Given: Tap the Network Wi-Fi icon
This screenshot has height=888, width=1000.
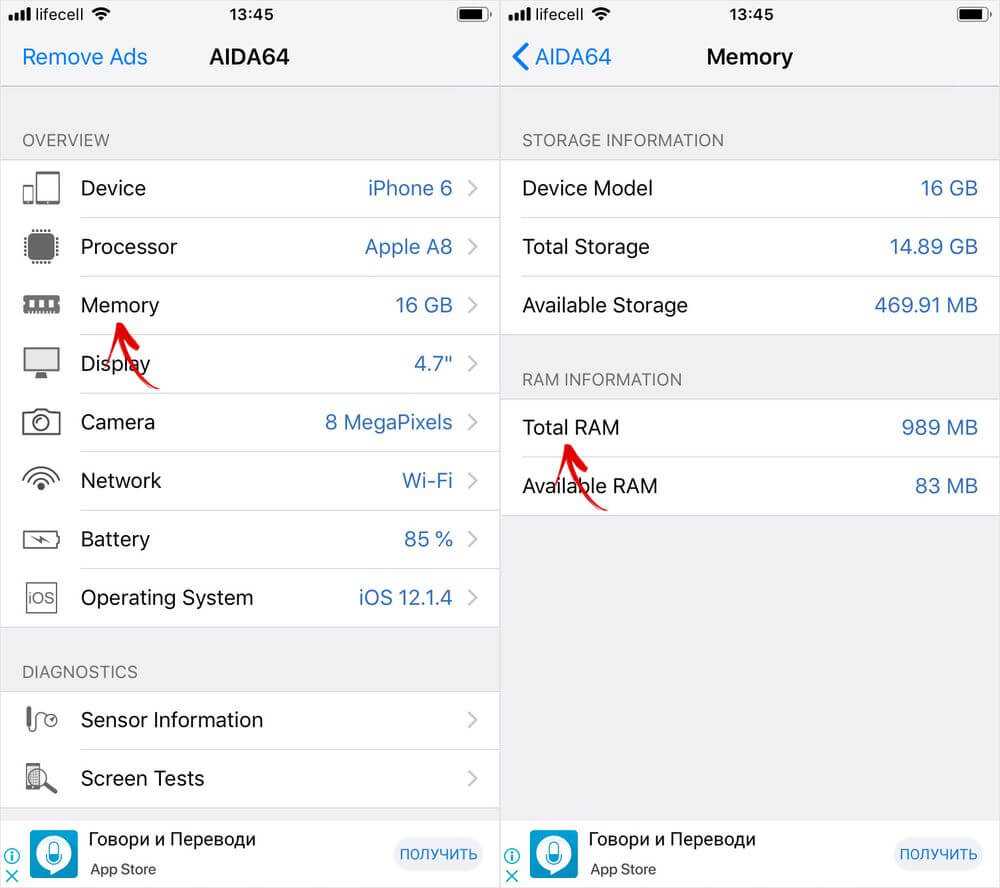Looking at the screenshot, I should point(41,480).
